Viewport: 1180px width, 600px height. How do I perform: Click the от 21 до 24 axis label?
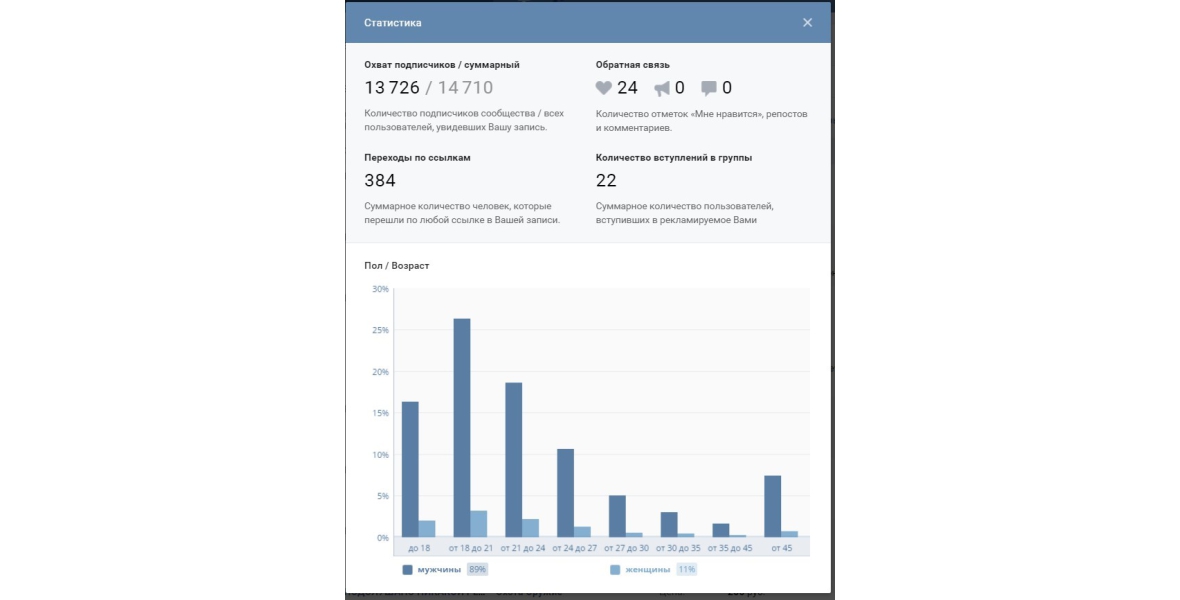pyautogui.click(x=523, y=548)
